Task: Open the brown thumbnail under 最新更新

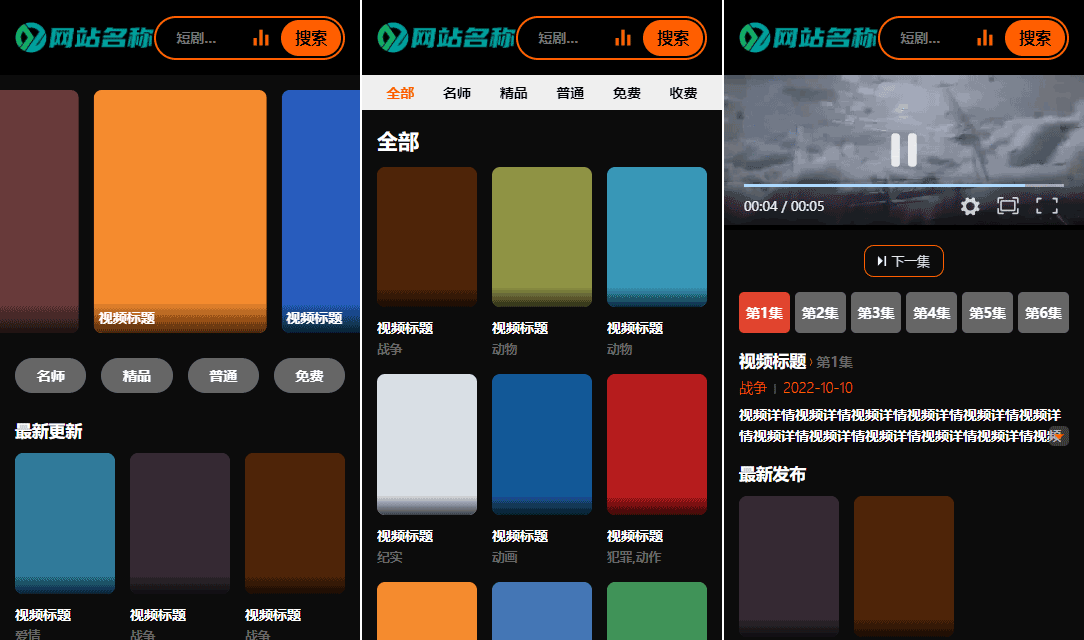Action: tap(295, 523)
